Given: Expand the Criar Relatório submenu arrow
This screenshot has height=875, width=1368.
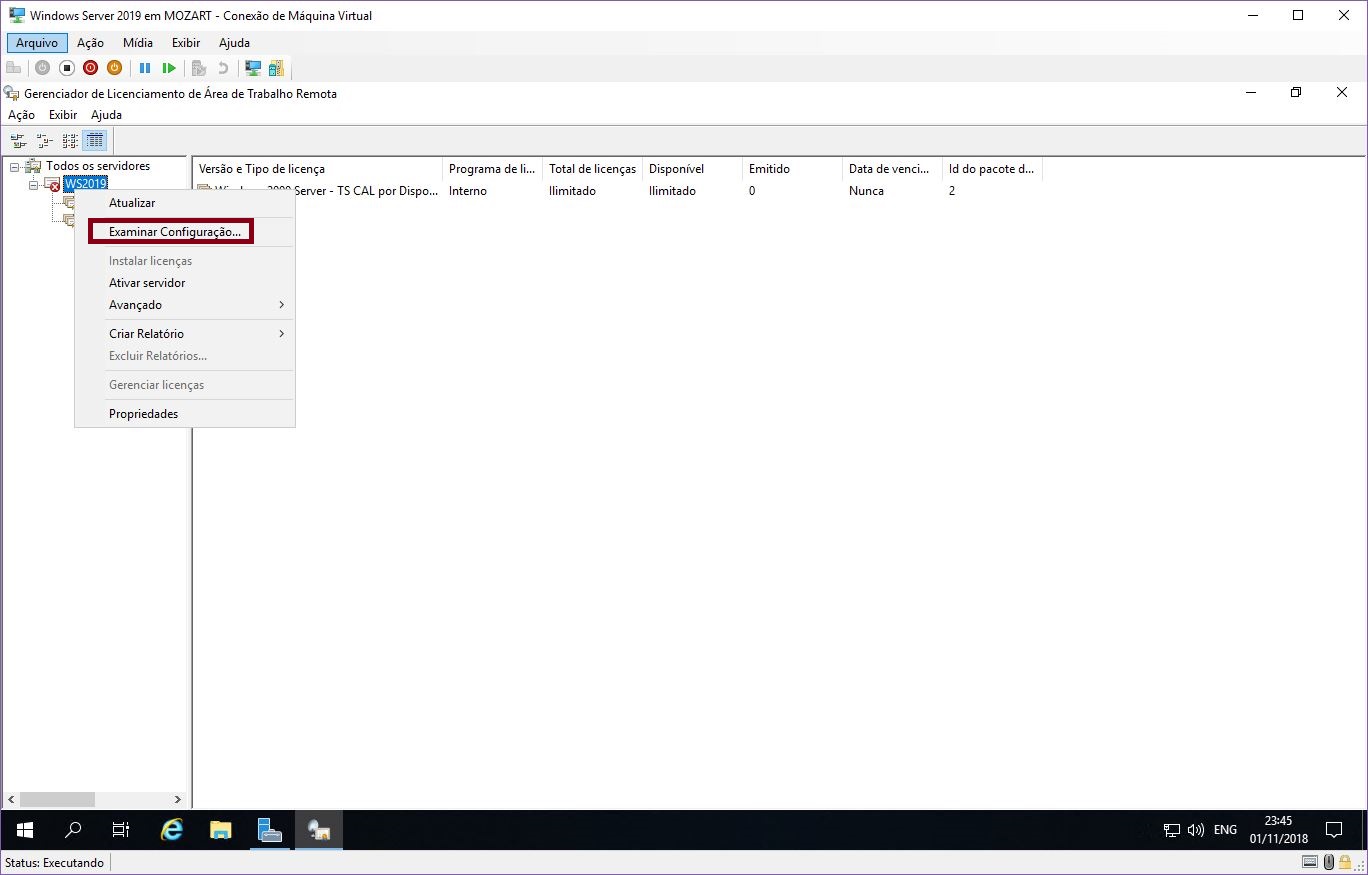Looking at the screenshot, I should pos(282,334).
